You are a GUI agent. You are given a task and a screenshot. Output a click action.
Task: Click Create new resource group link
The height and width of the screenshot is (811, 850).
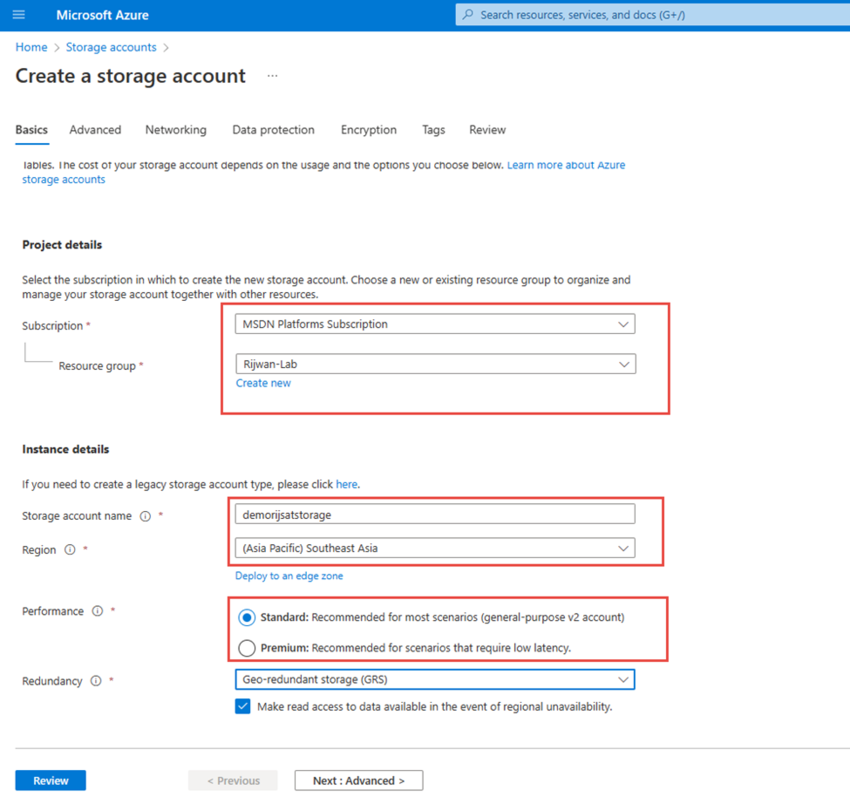[263, 383]
